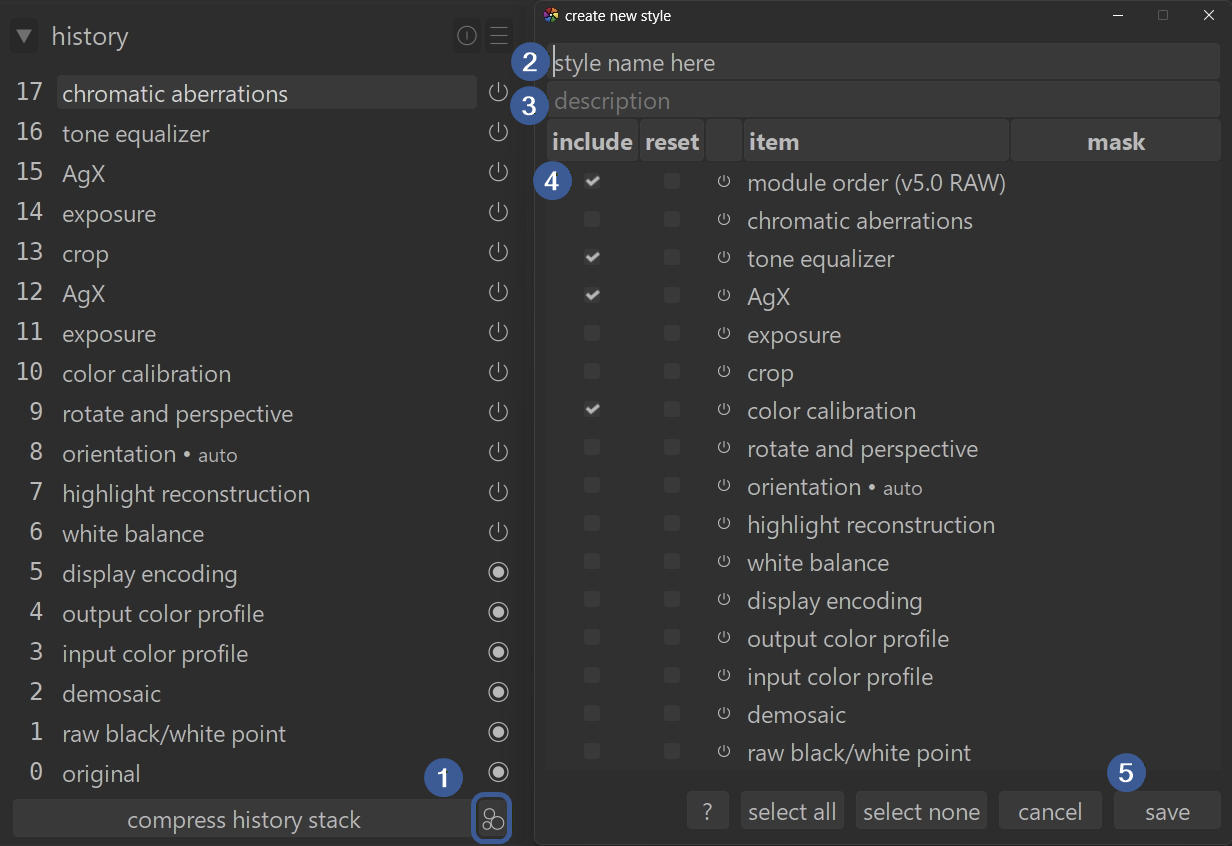
Task: Toggle power icon for chromatic aberrations in history
Action: pos(498,93)
